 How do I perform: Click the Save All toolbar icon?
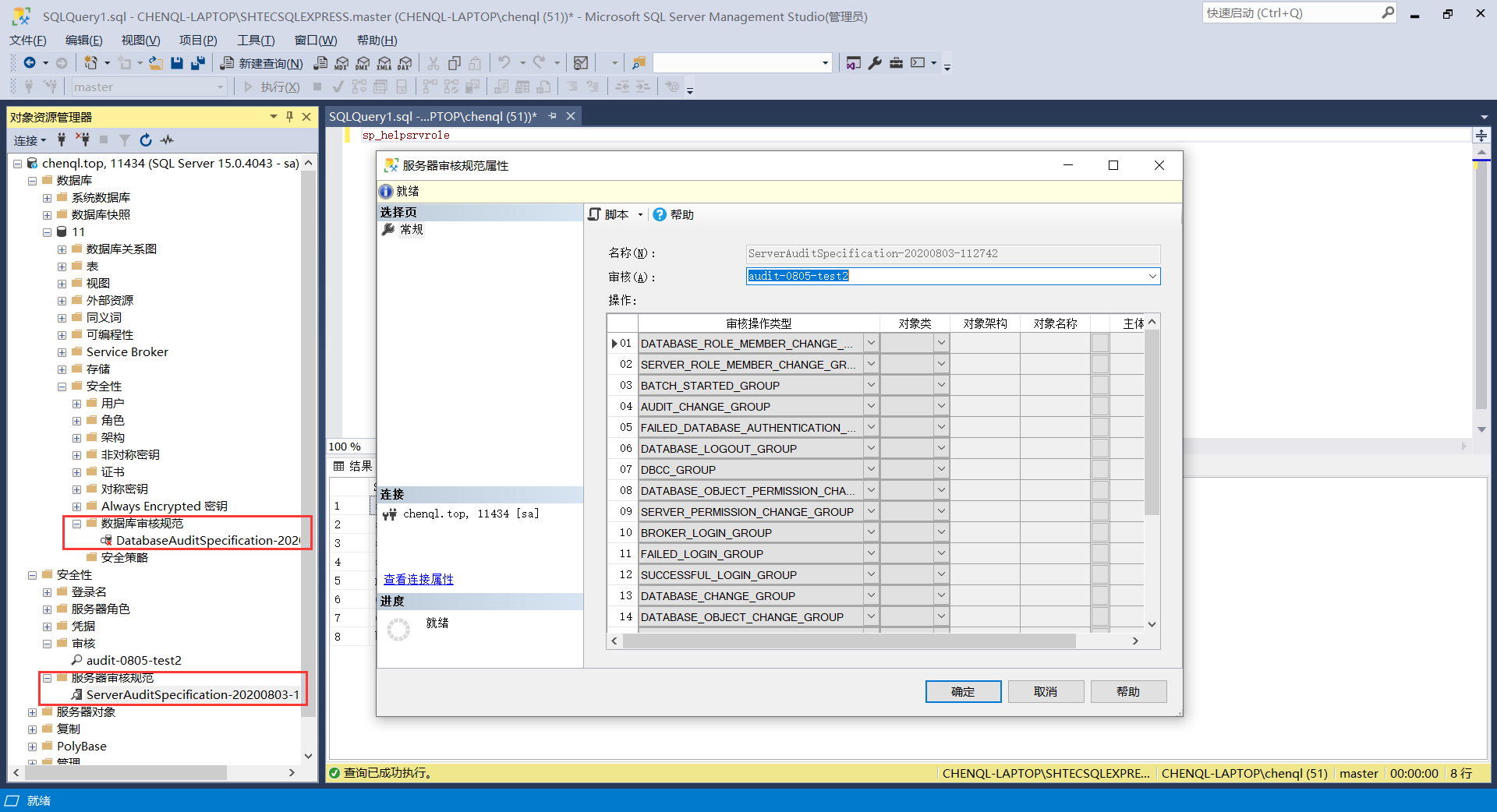pyautogui.click(x=198, y=63)
